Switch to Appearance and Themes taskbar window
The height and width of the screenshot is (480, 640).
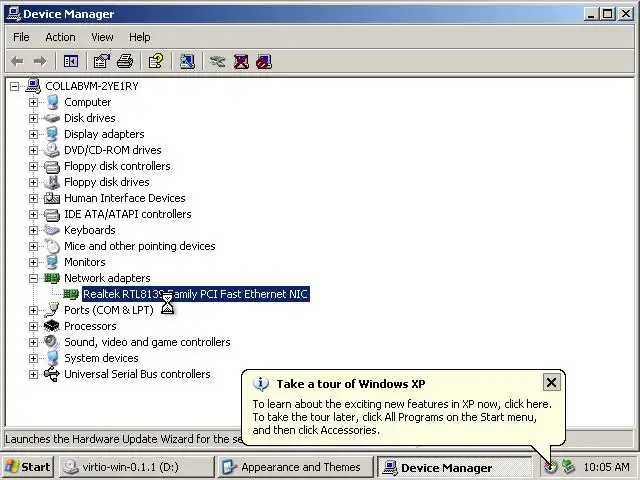coord(296,467)
